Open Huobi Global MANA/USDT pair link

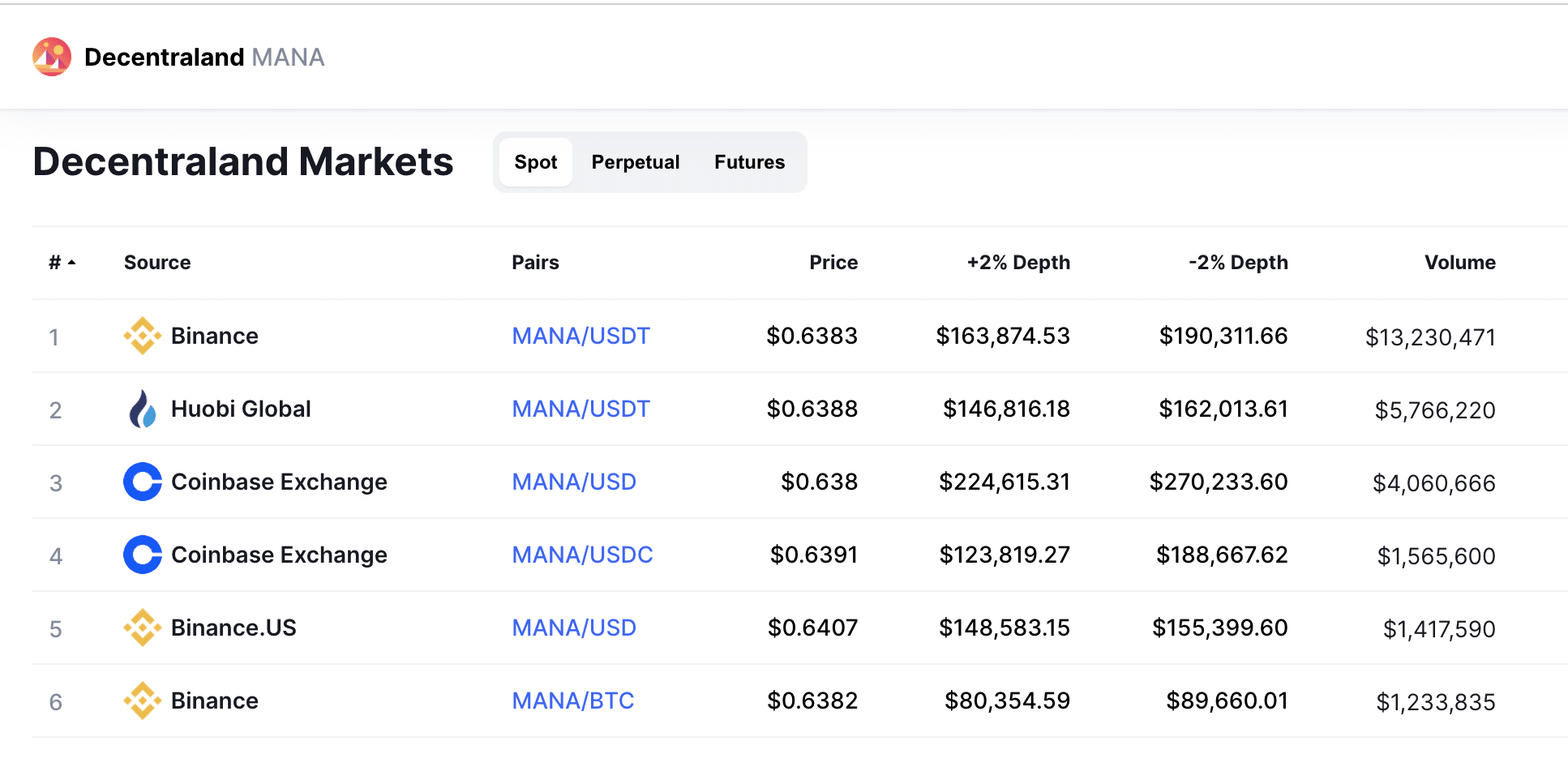(581, 409)
